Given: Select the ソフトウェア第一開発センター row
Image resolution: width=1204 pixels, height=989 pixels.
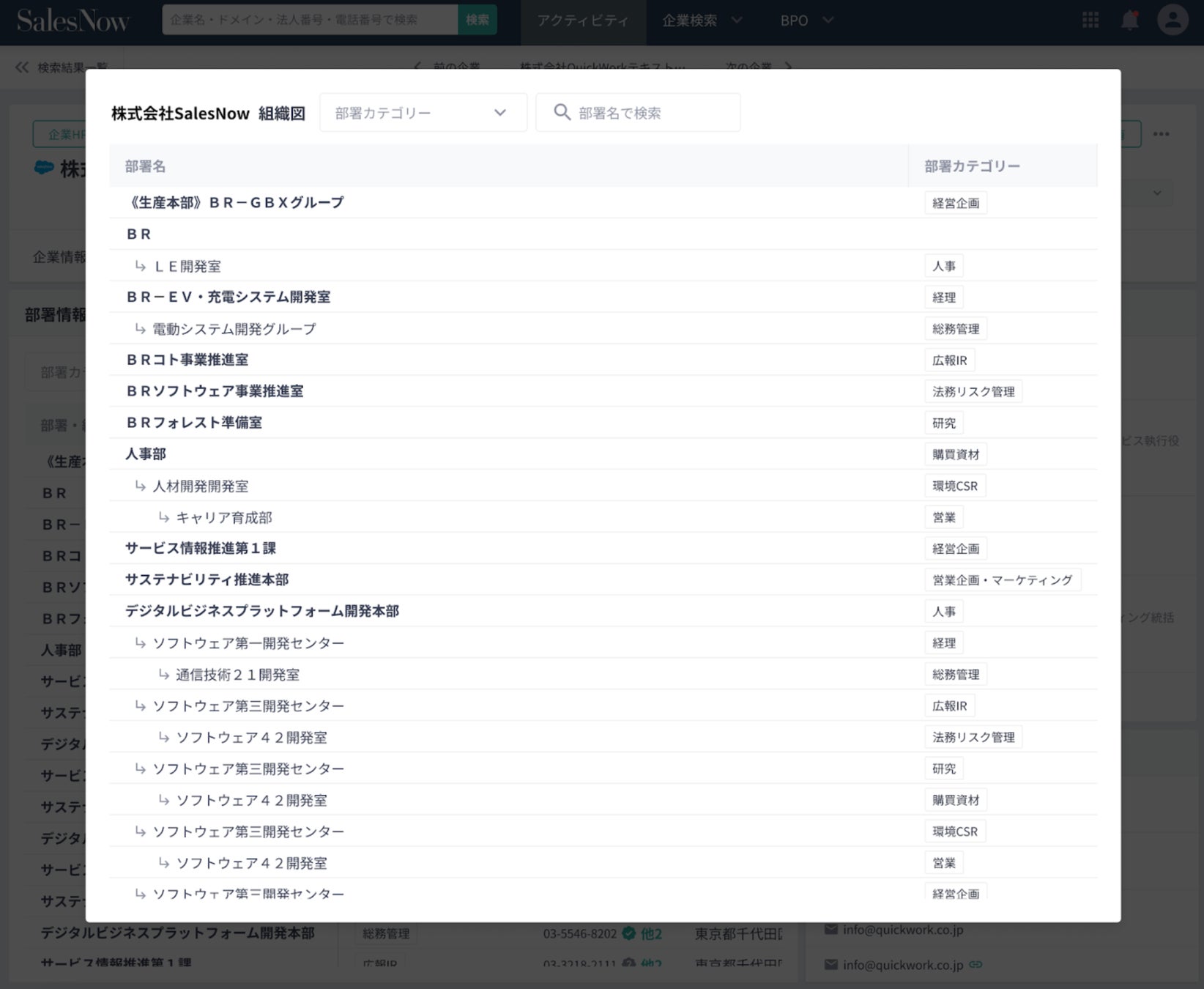Looking at the screenshot, I should click(x=603, y=642).
